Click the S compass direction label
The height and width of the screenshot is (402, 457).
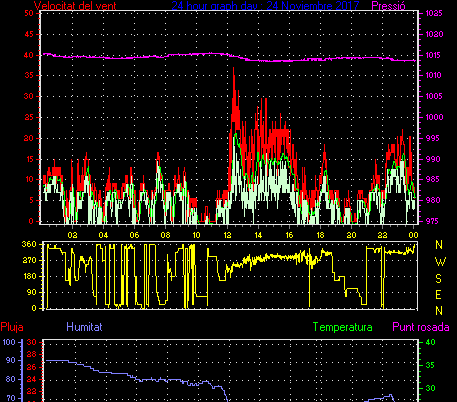(439, 278)
